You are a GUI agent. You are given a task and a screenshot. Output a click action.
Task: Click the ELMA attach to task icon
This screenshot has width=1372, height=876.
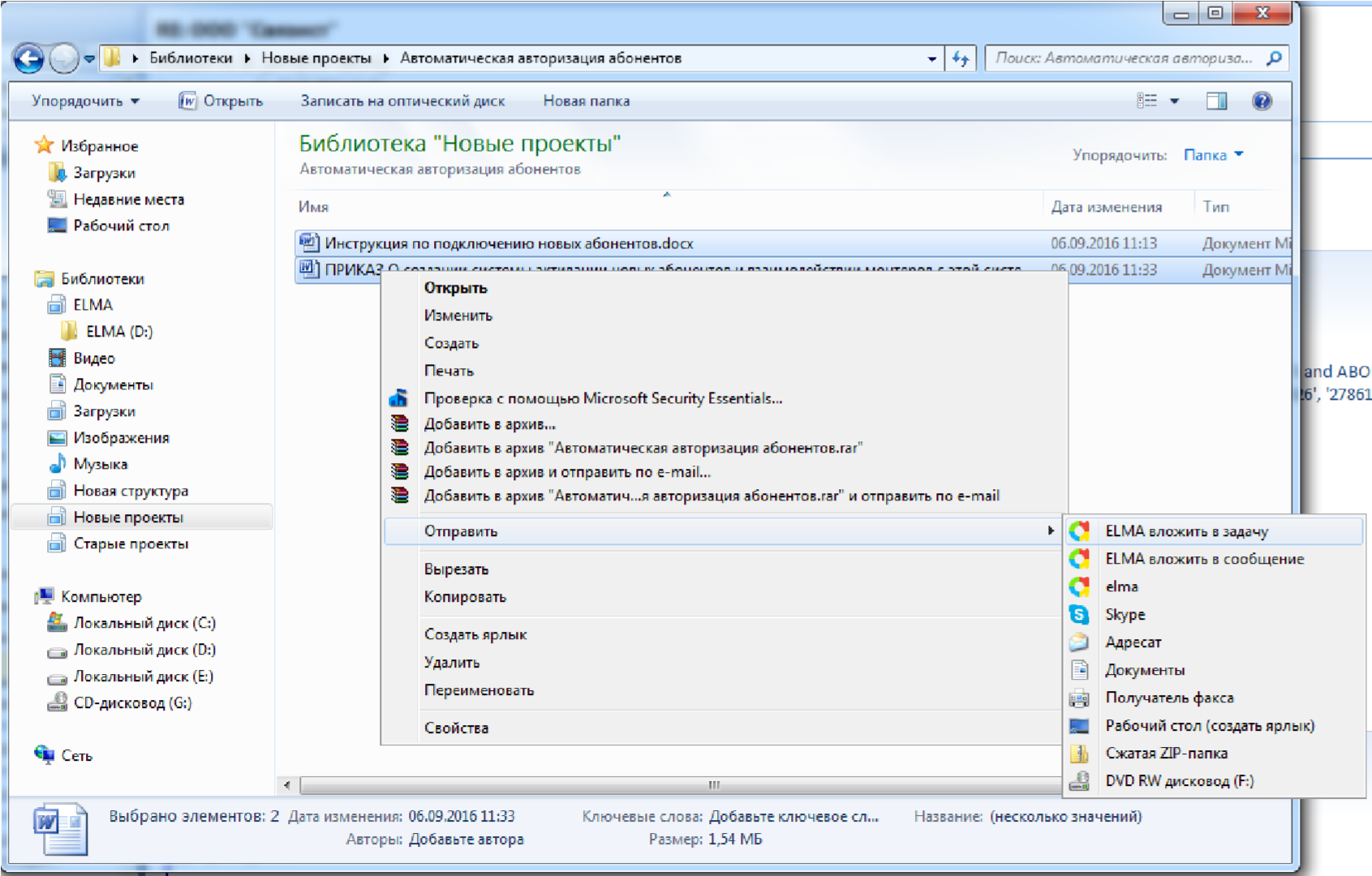tap(1079, 531)
